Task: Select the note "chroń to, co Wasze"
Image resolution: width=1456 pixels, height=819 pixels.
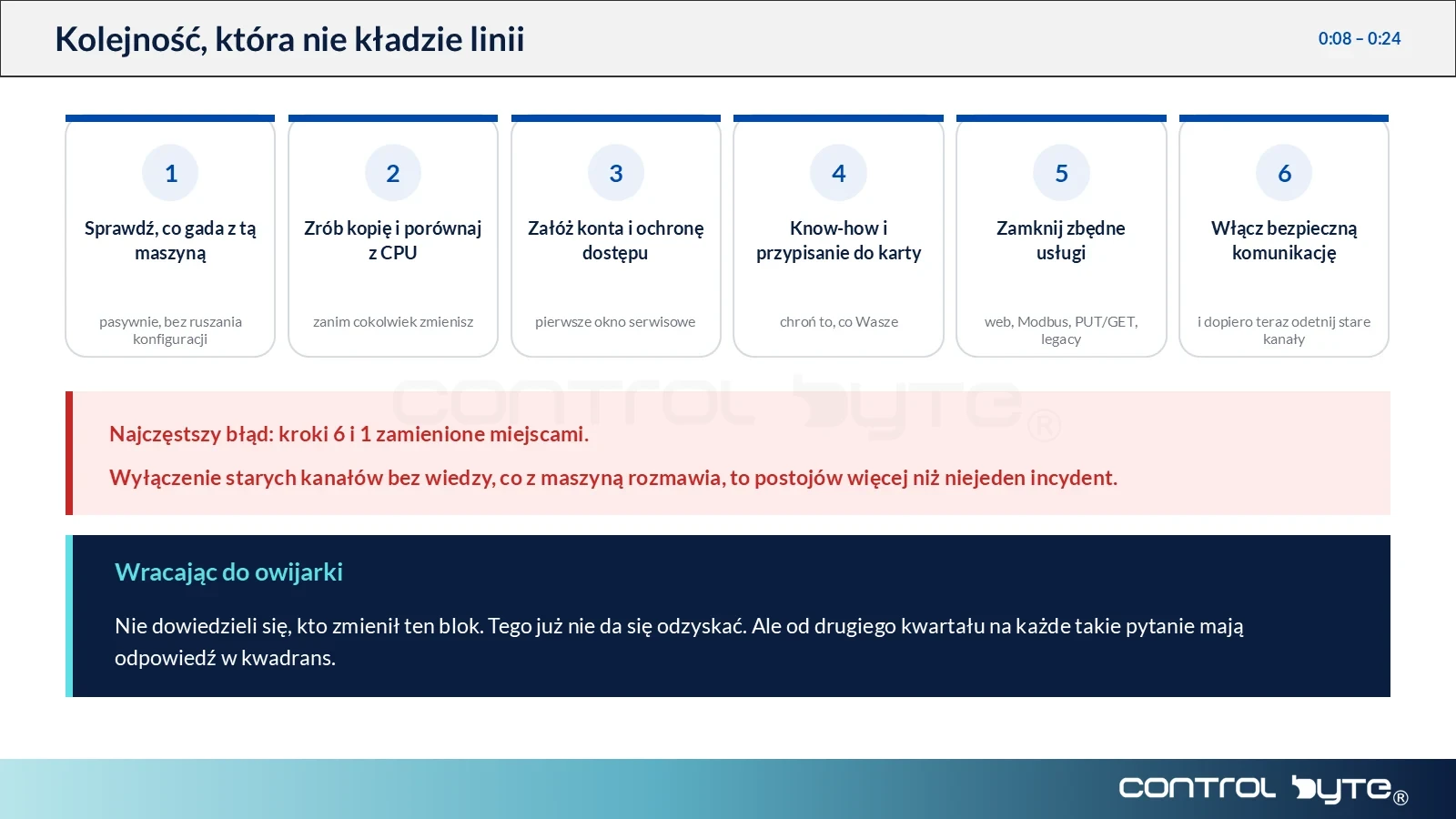Action: (839, 321)
